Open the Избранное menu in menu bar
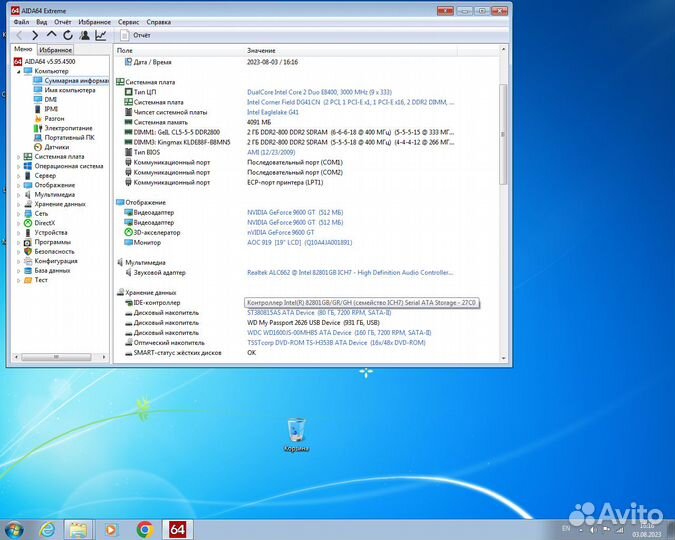The width and height of the screenshot is (675, 540). coord(94,22)
